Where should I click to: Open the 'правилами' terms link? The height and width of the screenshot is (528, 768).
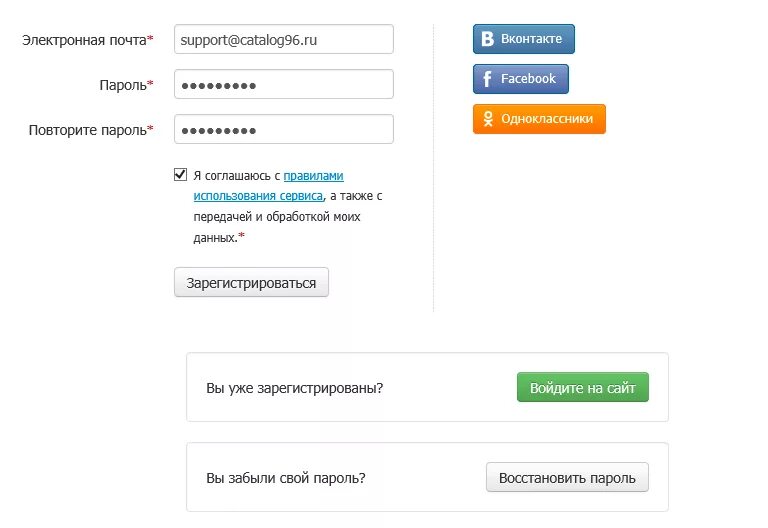point(313,175)
